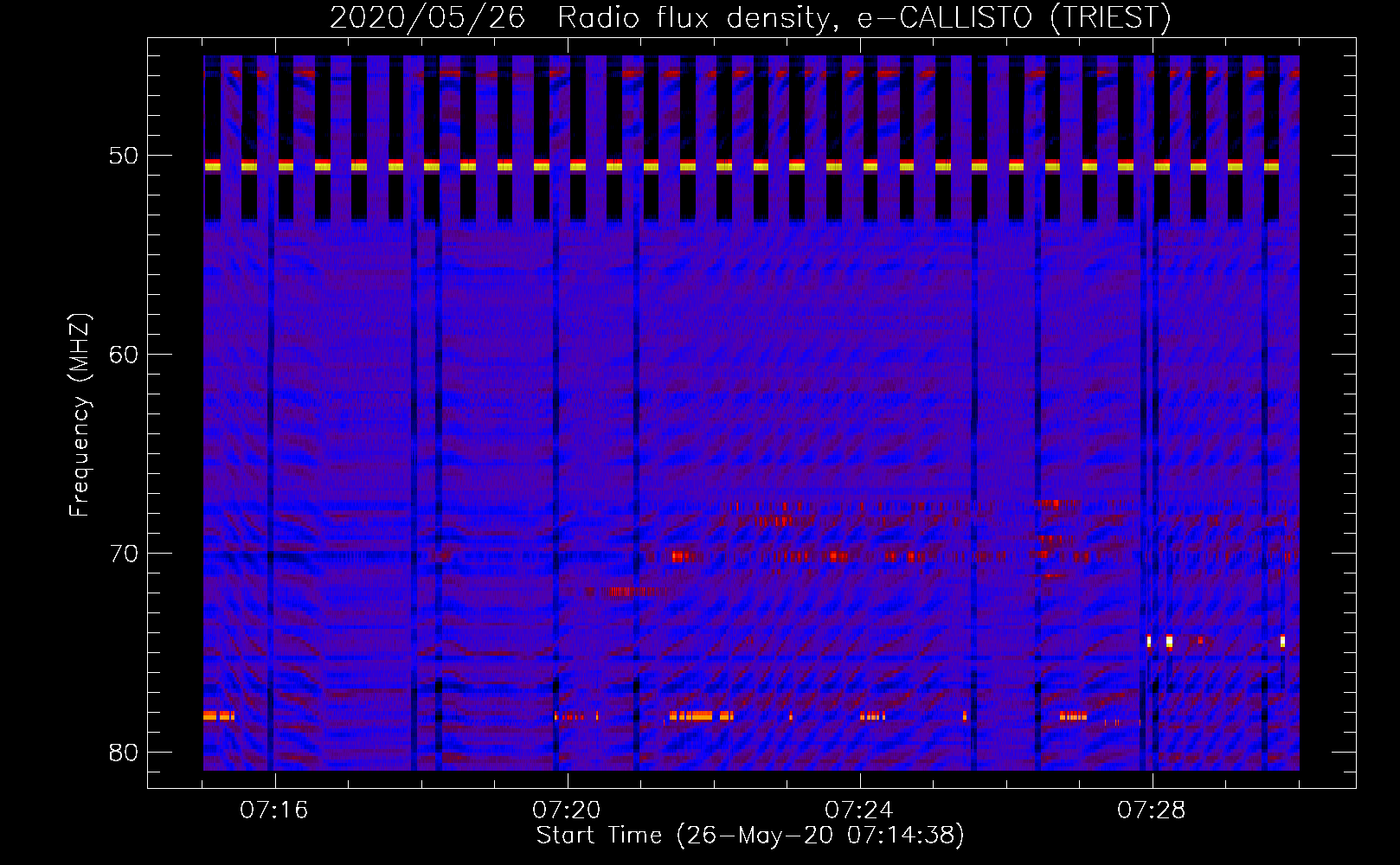This screenshot has width=1400, height=865.
Task: Click the 70 frequency tick label
Action: pos(124,554)
